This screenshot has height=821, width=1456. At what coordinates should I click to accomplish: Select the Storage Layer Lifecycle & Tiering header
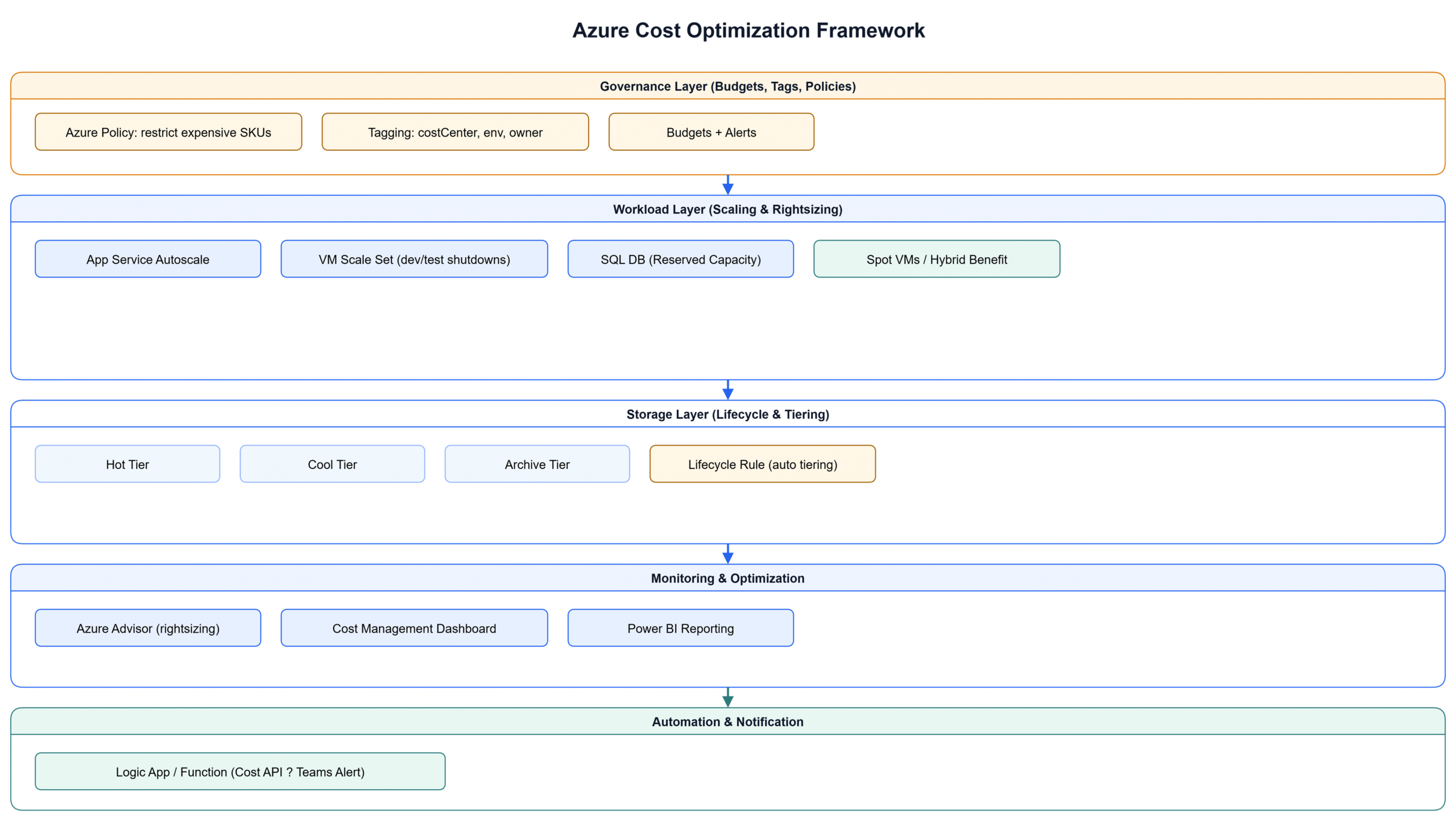click(x=727, y=414)
